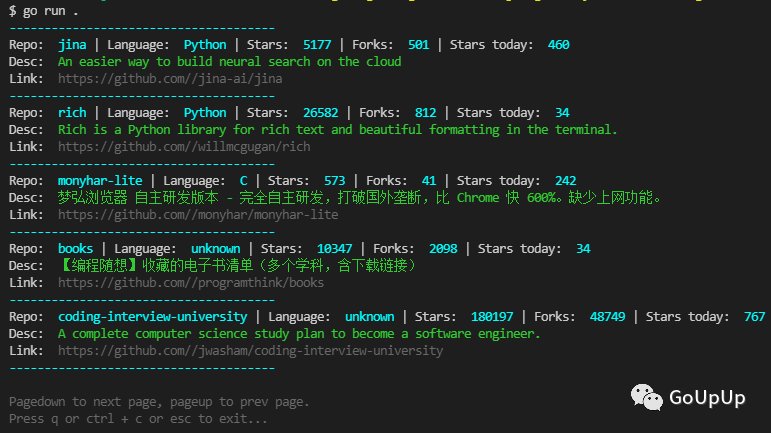Click "A complete computer science study plan" description

click(299, 334)
